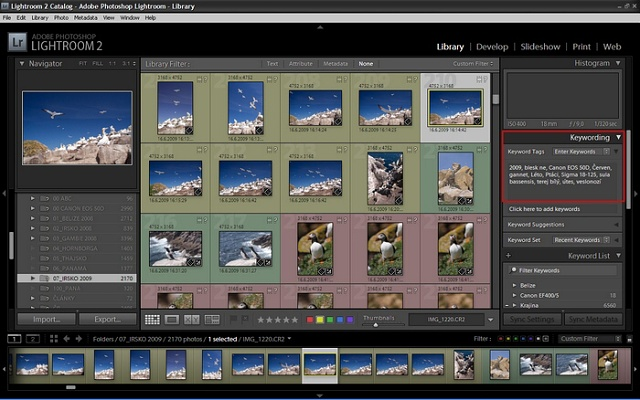Toggle yellow color label in toolbar
Image resolution: width=640 pixels, height=400 pixels.
point(320,320)
